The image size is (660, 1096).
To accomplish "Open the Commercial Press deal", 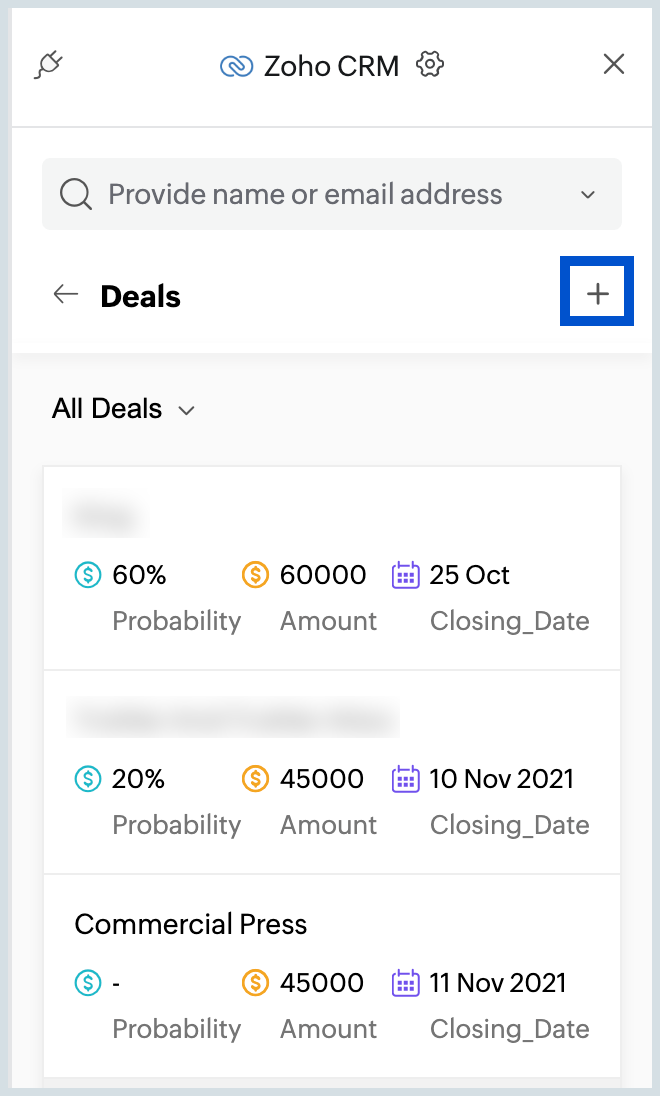I will (x=331, y=976).
